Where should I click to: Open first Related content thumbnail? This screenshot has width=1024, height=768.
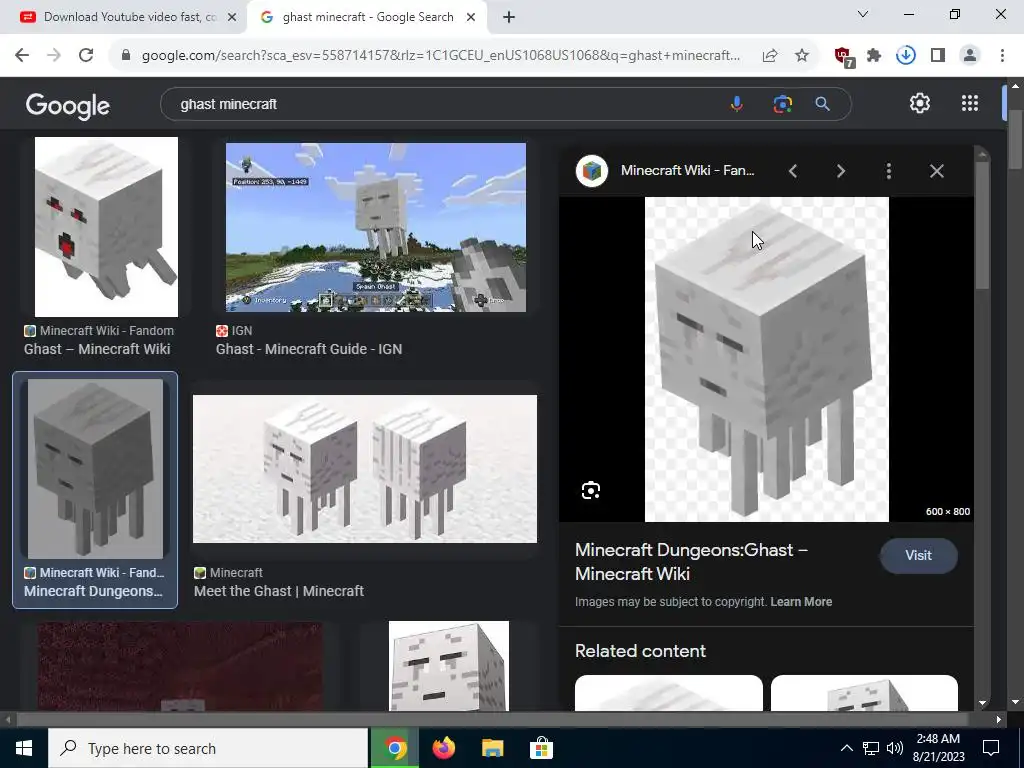tap(669, 694)
